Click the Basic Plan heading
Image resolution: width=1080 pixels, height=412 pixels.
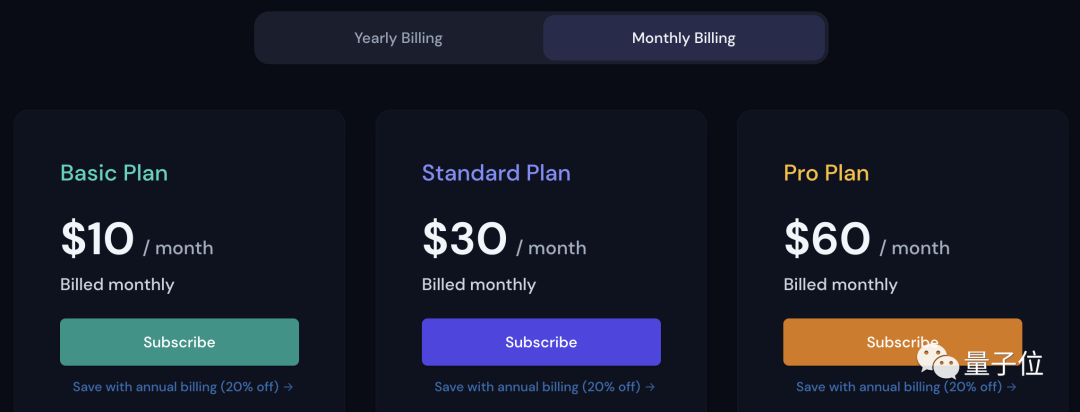(x=114, y=173)
